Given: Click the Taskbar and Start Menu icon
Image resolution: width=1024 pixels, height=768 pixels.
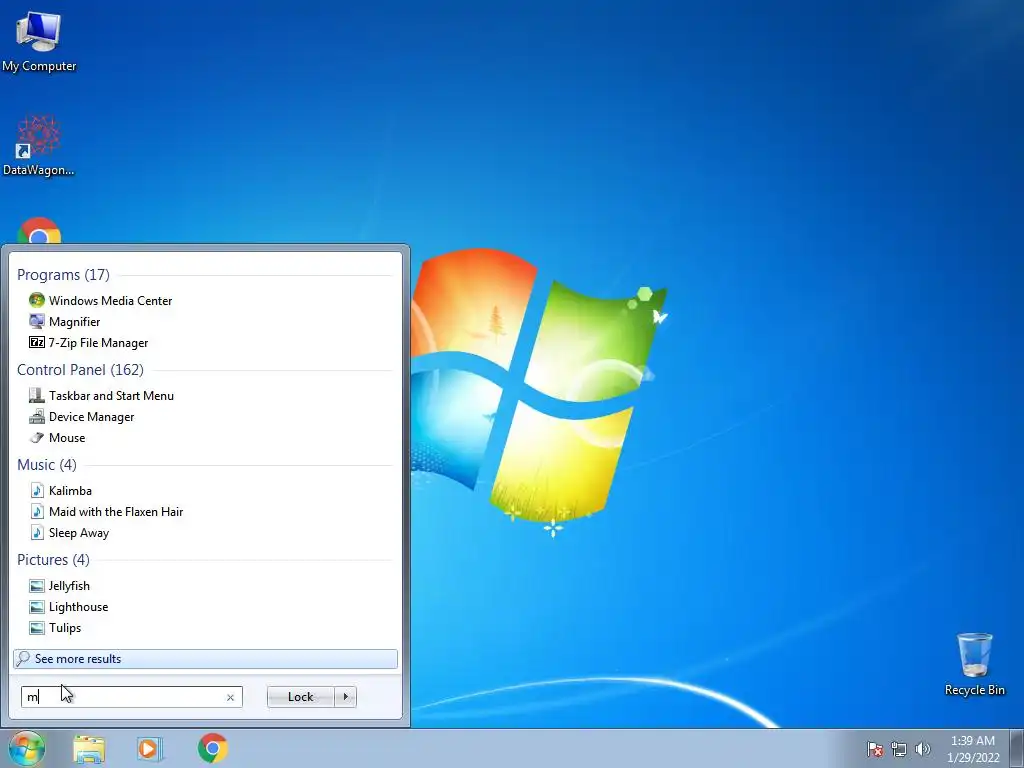Looking at the screenshot, I should [x=37, y=395].
